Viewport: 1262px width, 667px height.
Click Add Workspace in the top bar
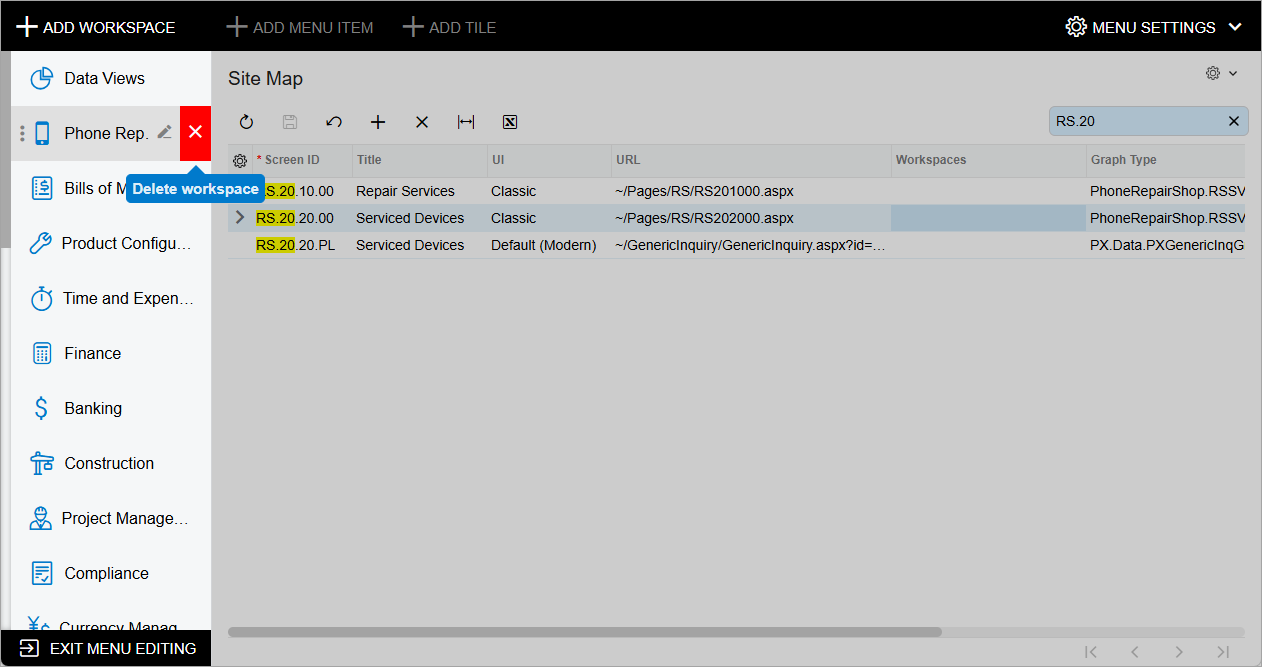96,26
